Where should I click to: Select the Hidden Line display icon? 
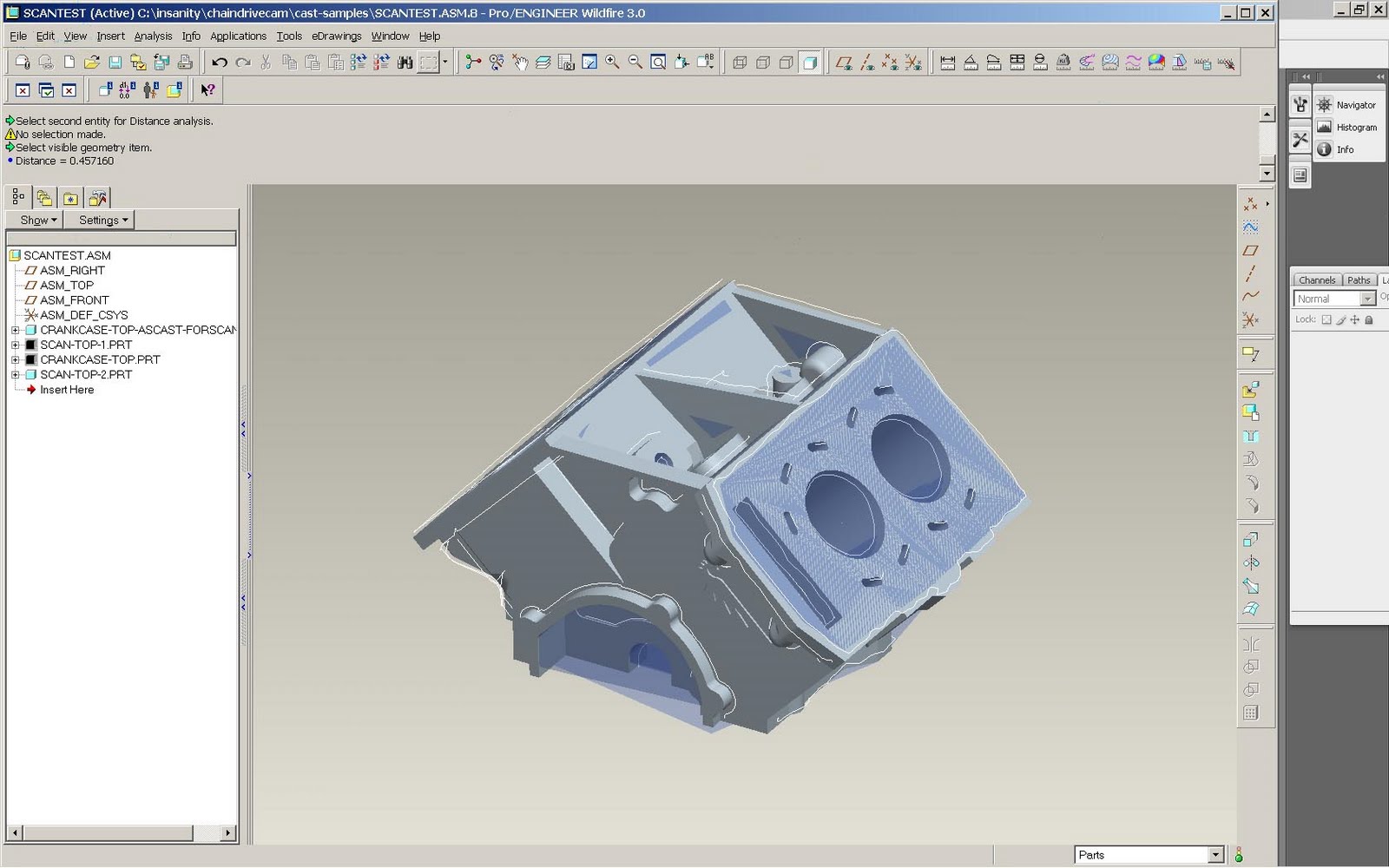pos(763,62)
